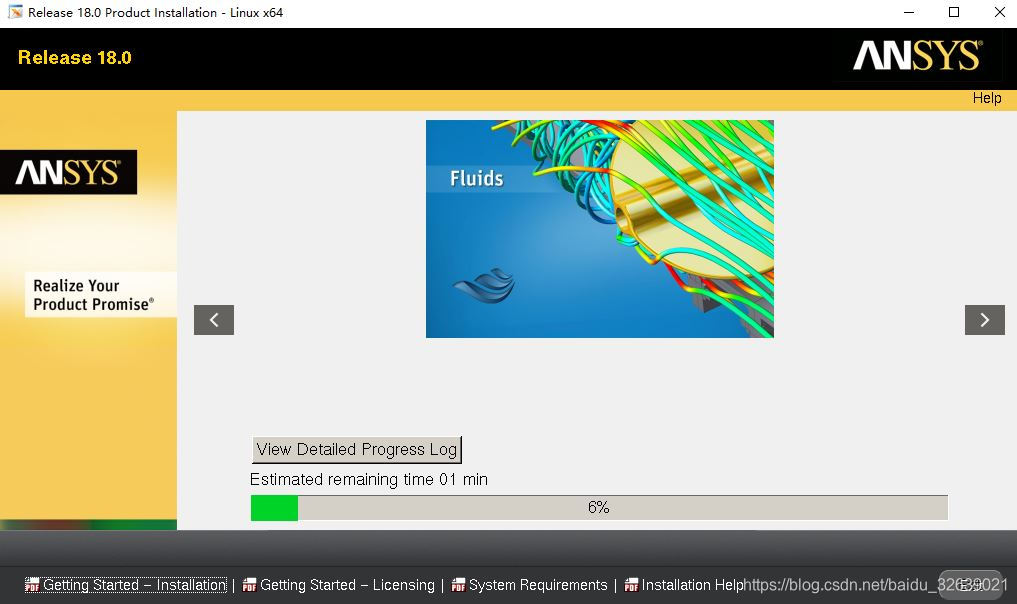Advance to the next slide with the right arrow
This screenshot has height=604, width=1017.
coord(985,320)
